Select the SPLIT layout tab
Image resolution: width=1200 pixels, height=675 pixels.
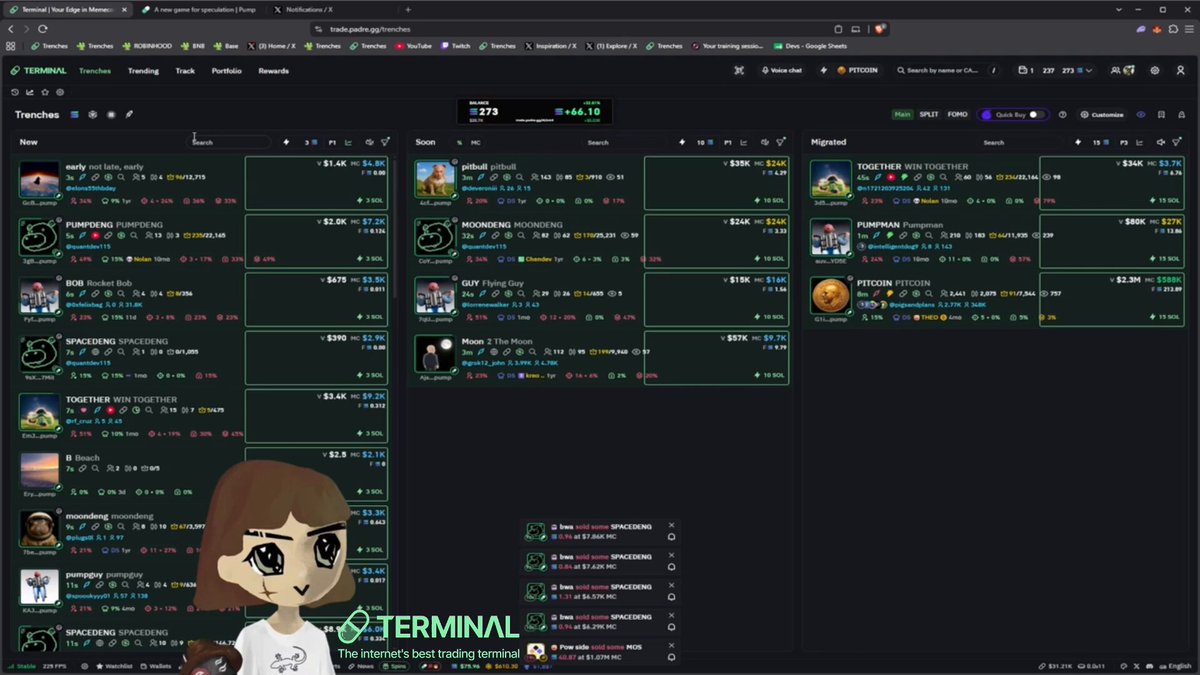(x=929, y=115)
